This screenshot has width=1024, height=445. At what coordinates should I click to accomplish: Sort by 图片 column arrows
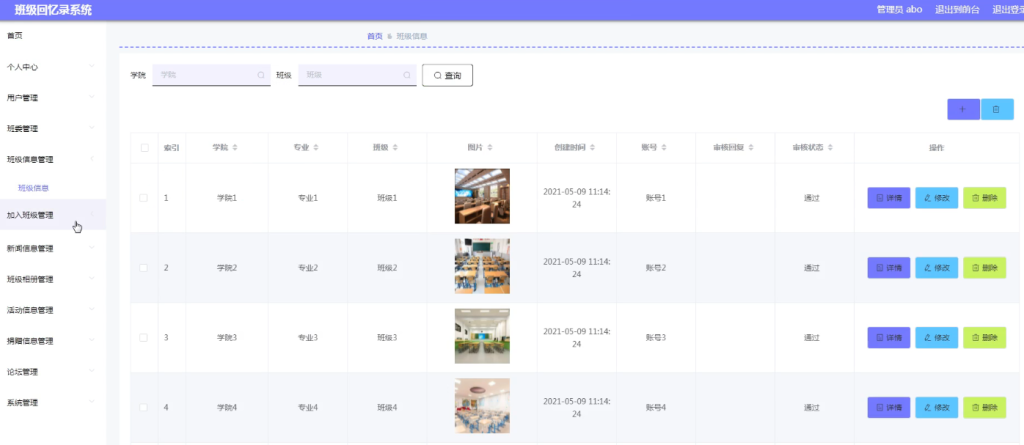click(x=490, y=148)
